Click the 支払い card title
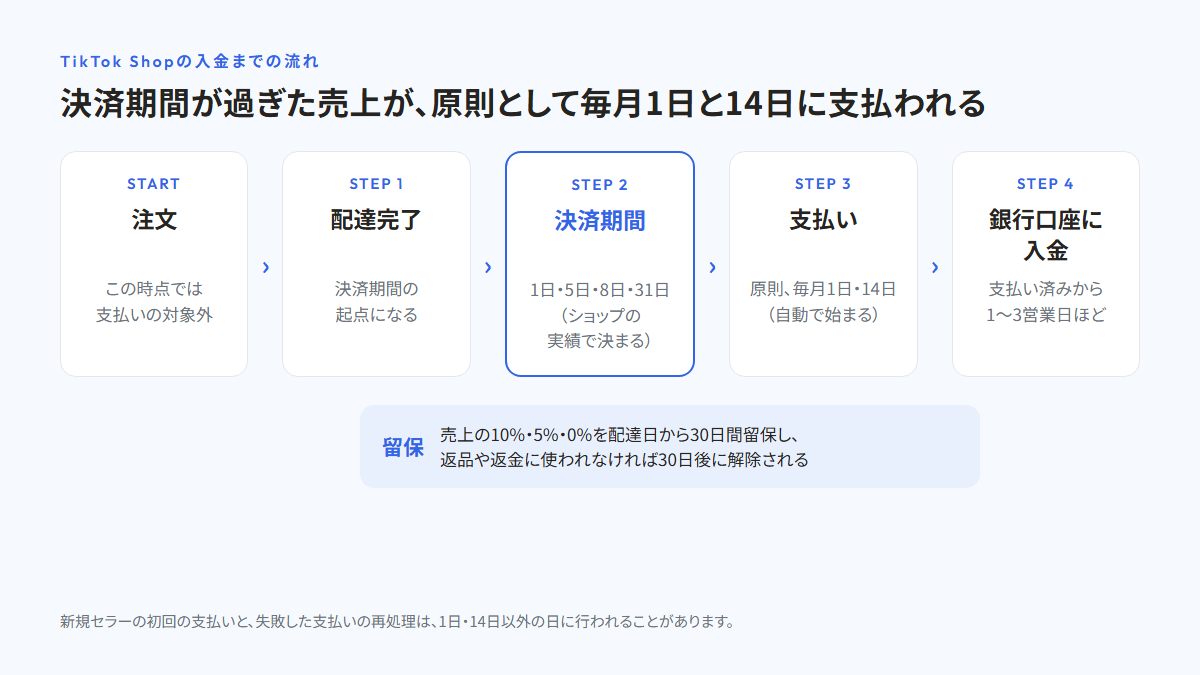This screenshot has height=675, width=1200. 823,220
